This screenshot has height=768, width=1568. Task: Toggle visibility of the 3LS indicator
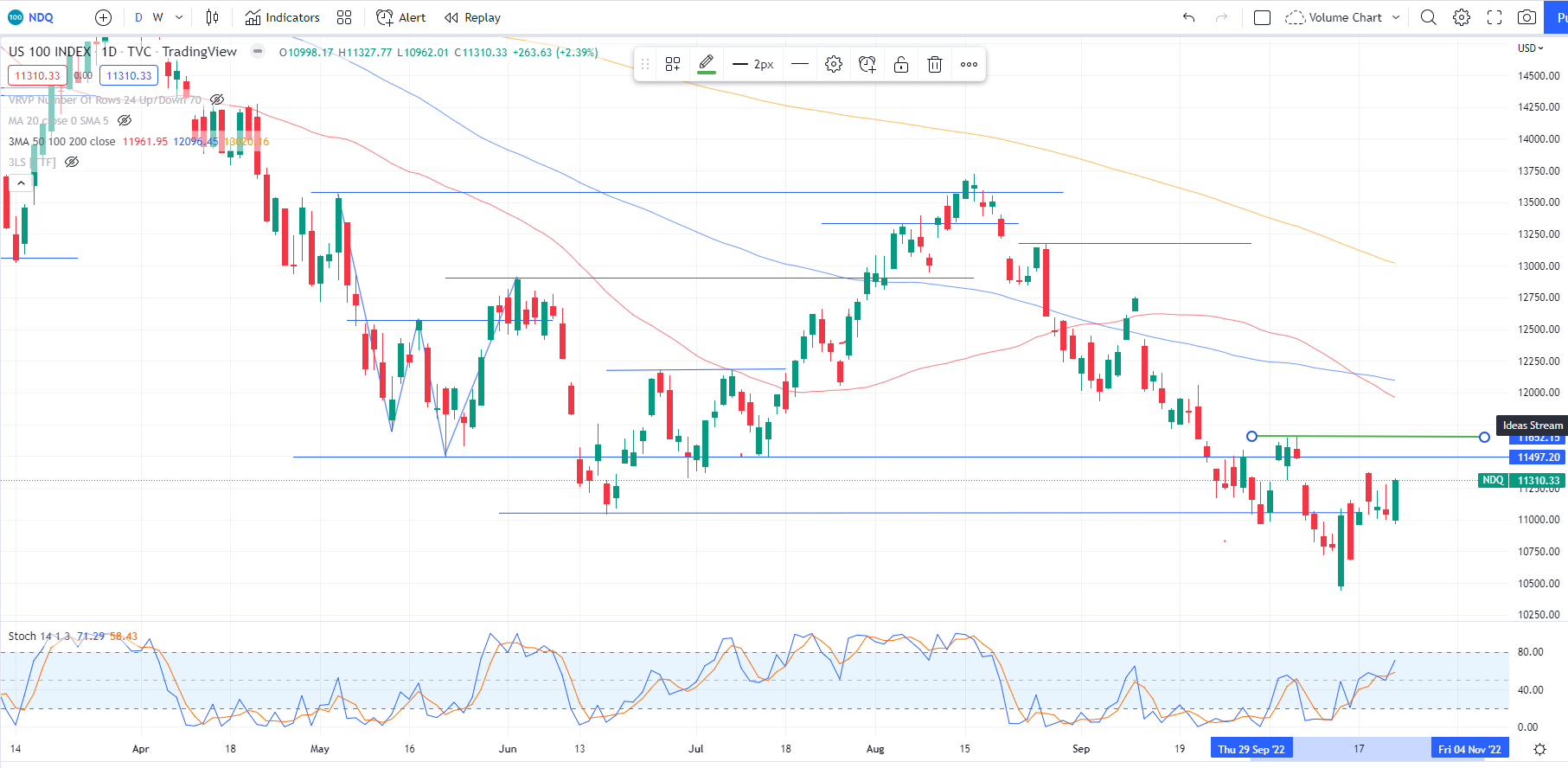(x=72, y=162)
